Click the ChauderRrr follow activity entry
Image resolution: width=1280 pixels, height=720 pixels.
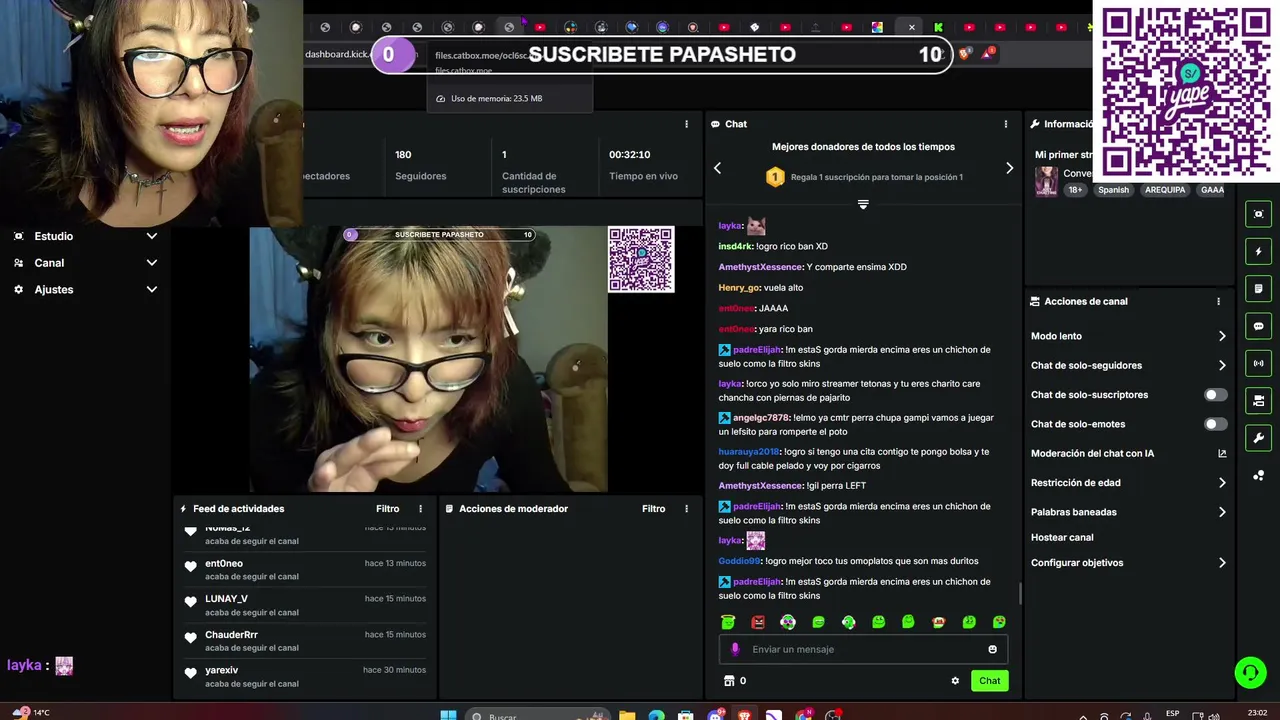coord(306,641)
